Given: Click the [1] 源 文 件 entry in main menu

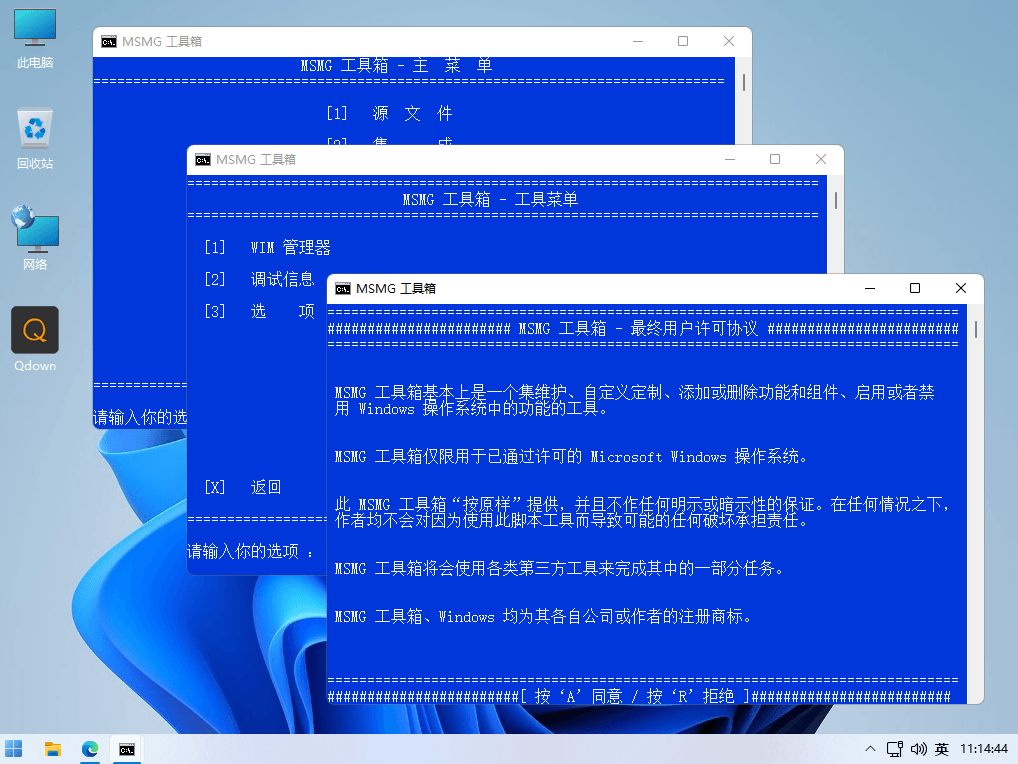Looking at the screenshot, I should coord(389,114).
